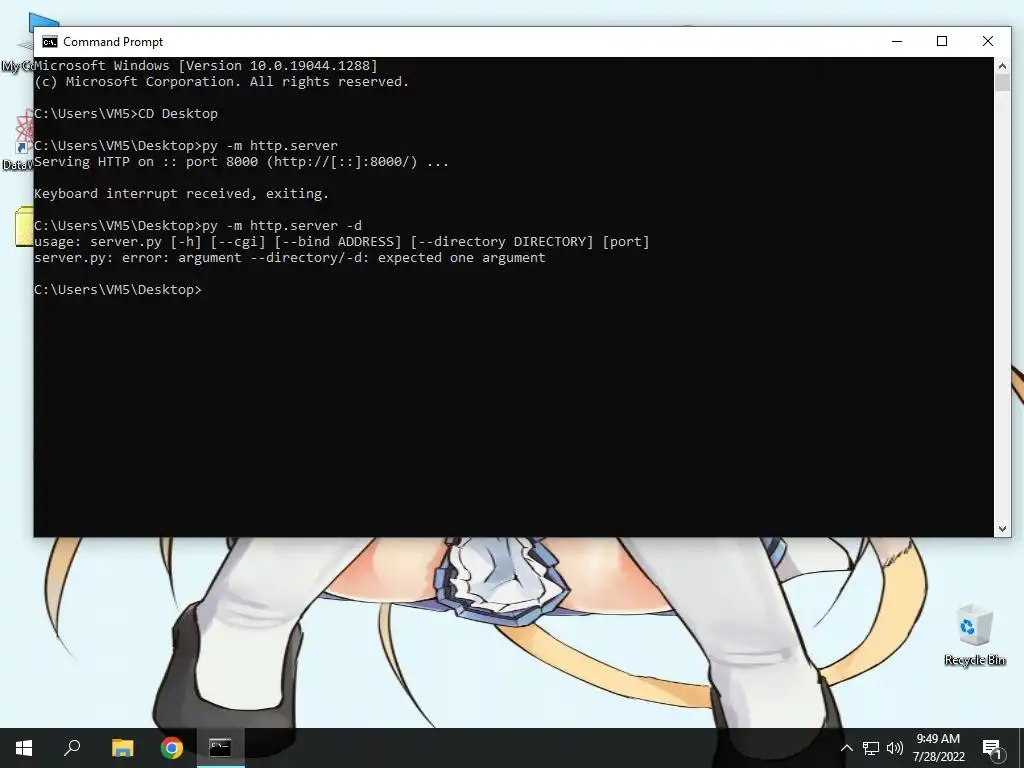This screenshot has height=768, width=1024.
Task: Click '(c) Microsoft Corporation' copyright line
Action: click(x=221, y=82)
